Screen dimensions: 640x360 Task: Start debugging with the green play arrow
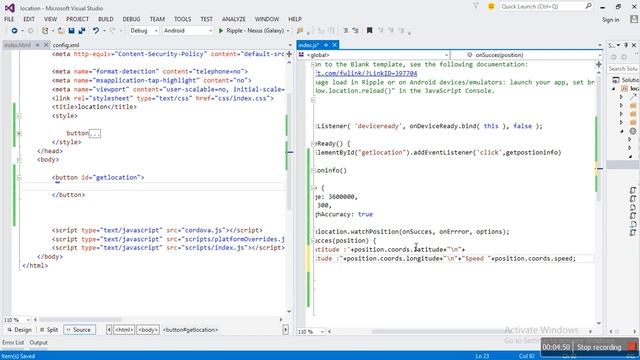pos(221,31)
